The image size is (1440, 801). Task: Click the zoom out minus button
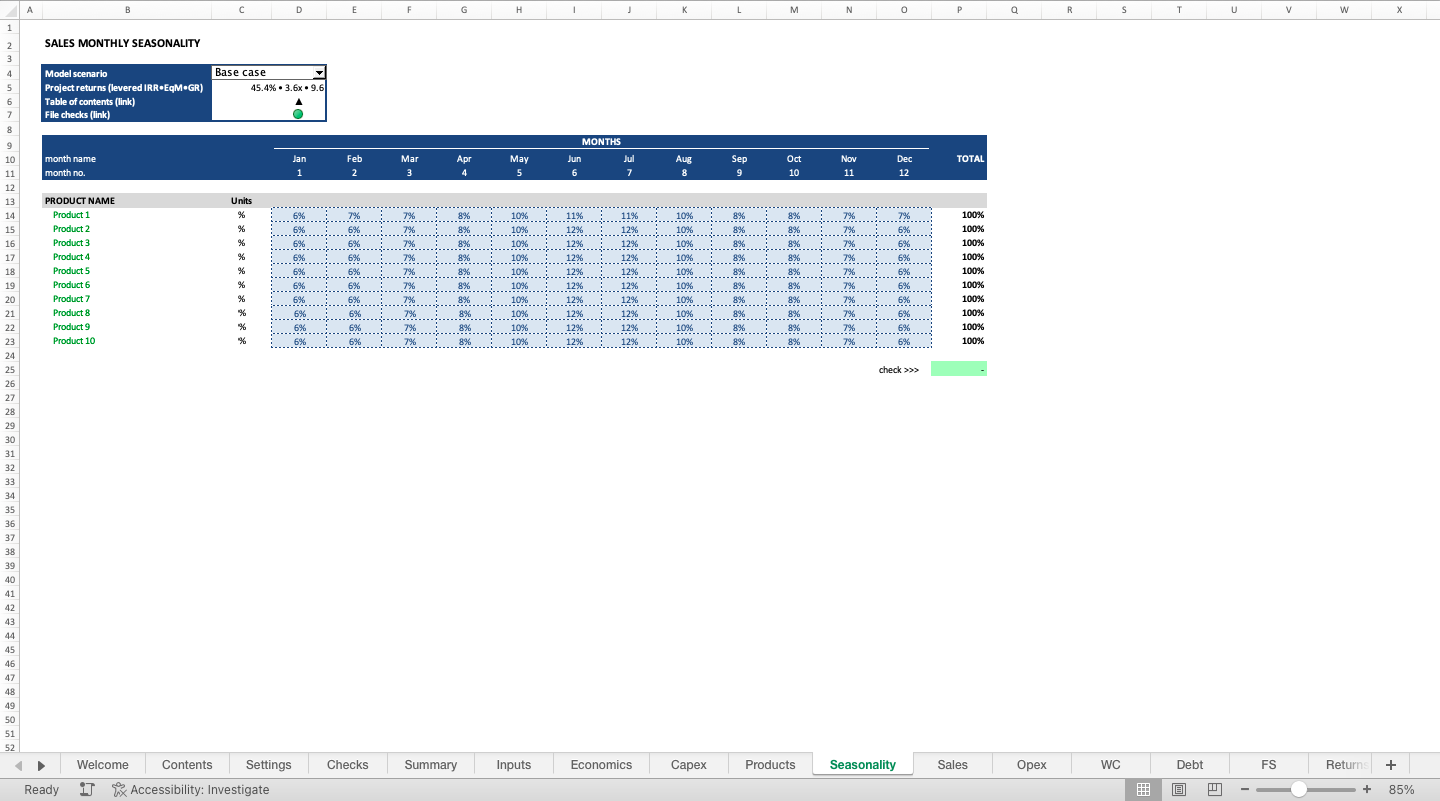(x=1245, y=789)
